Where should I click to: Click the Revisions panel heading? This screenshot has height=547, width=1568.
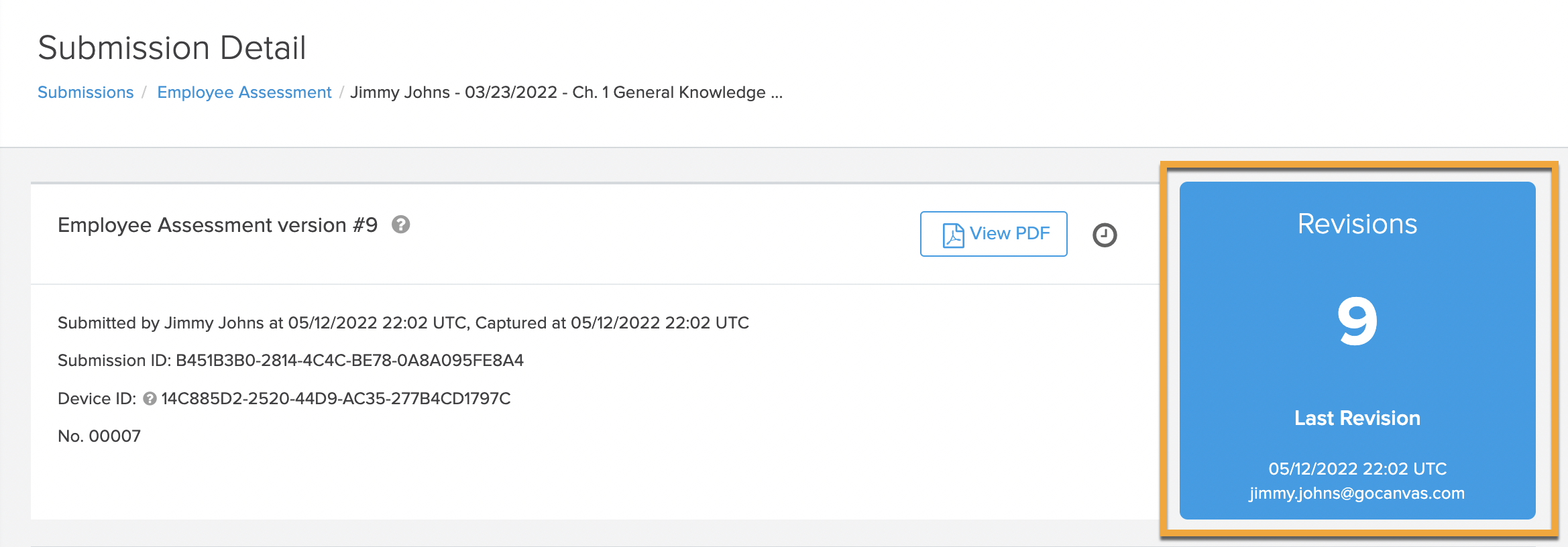pyautogui.click(x=1357, y=224)
